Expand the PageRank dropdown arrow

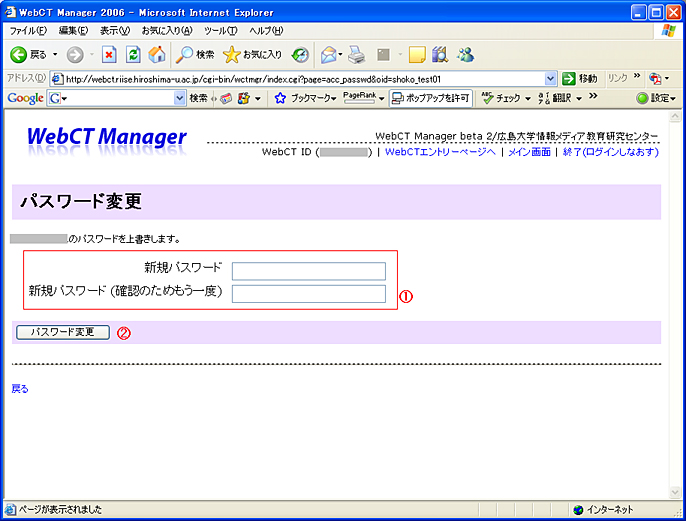(382, 99)
